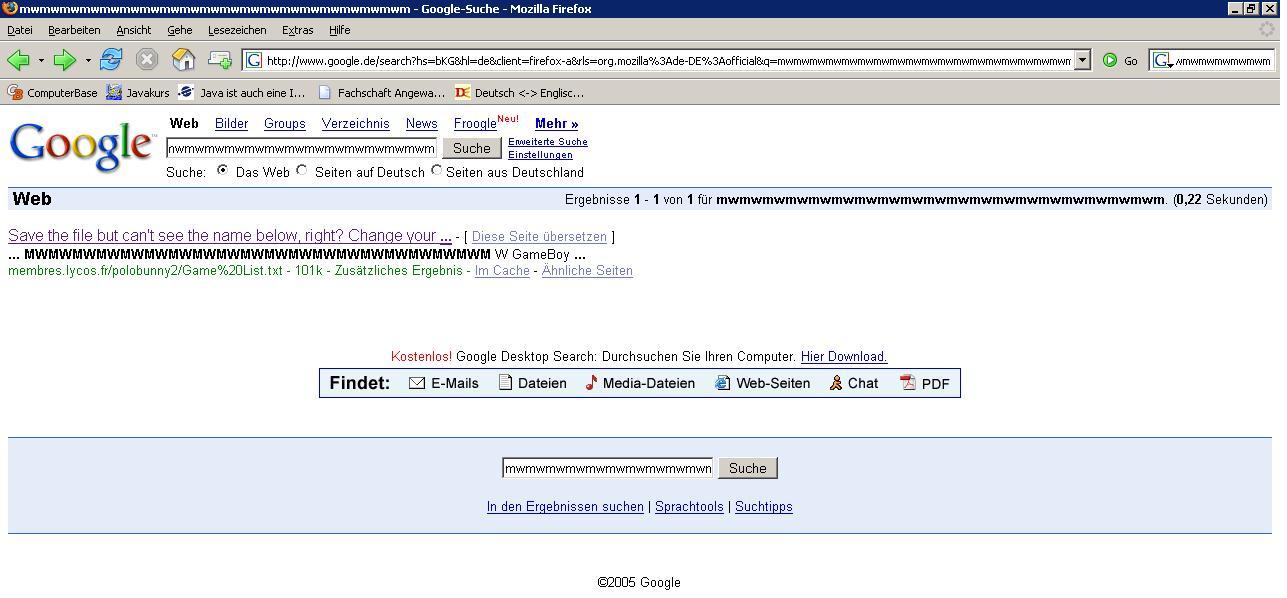Open the Gehe menu
Image resolution: width=1287 pixels, height=598 pixels.
(180, 30)
